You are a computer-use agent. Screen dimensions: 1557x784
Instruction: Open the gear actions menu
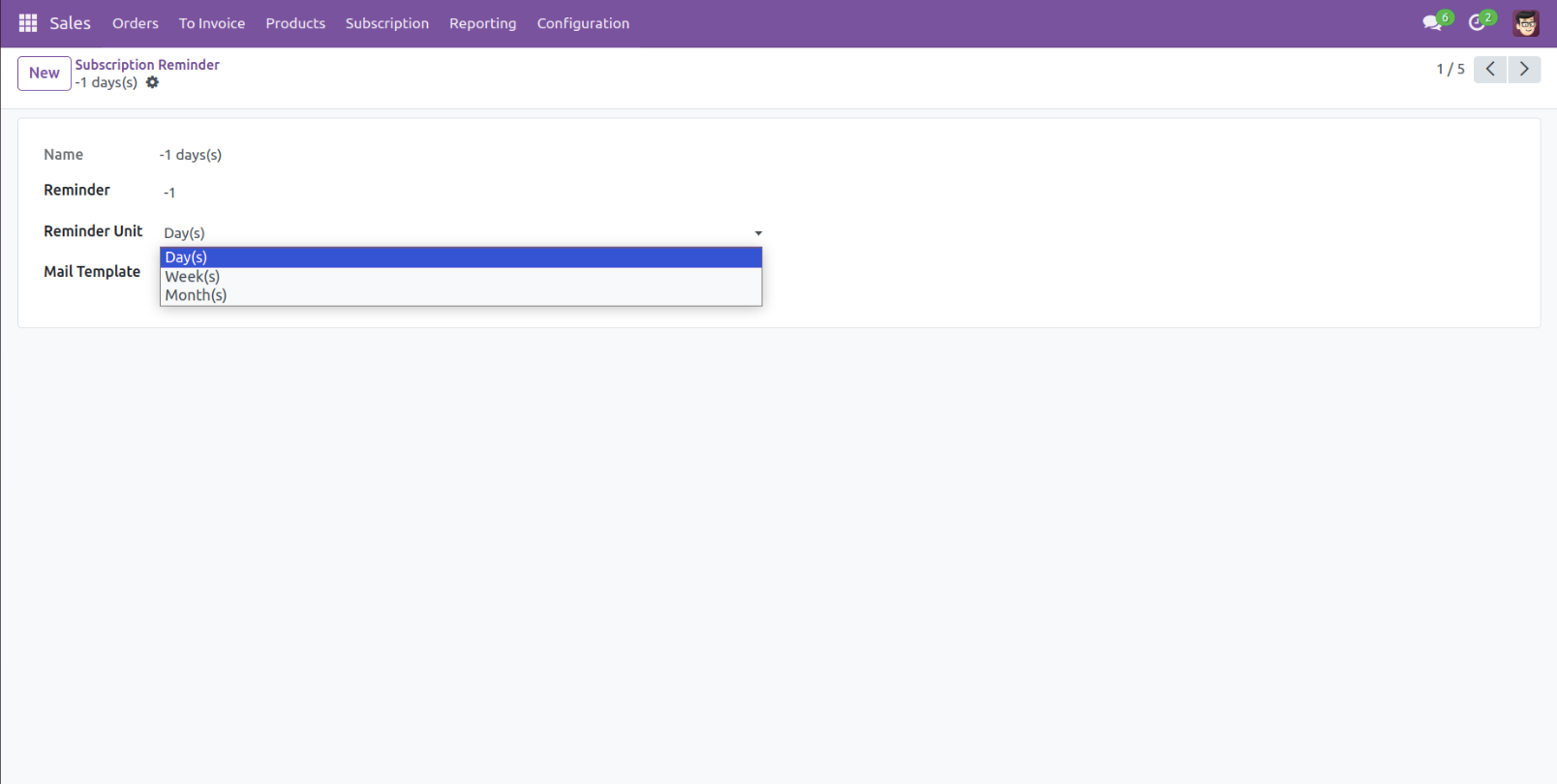tap(152, 83)
